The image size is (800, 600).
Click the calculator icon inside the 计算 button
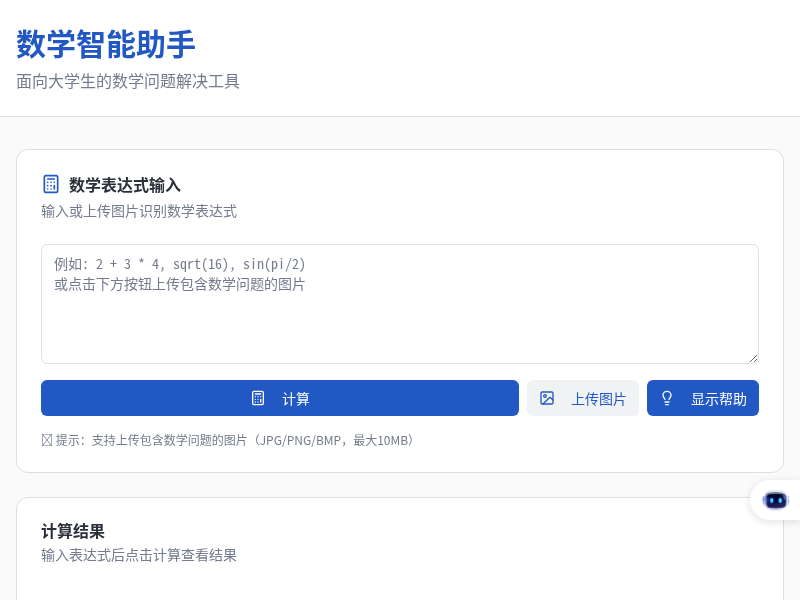[259, 397]
